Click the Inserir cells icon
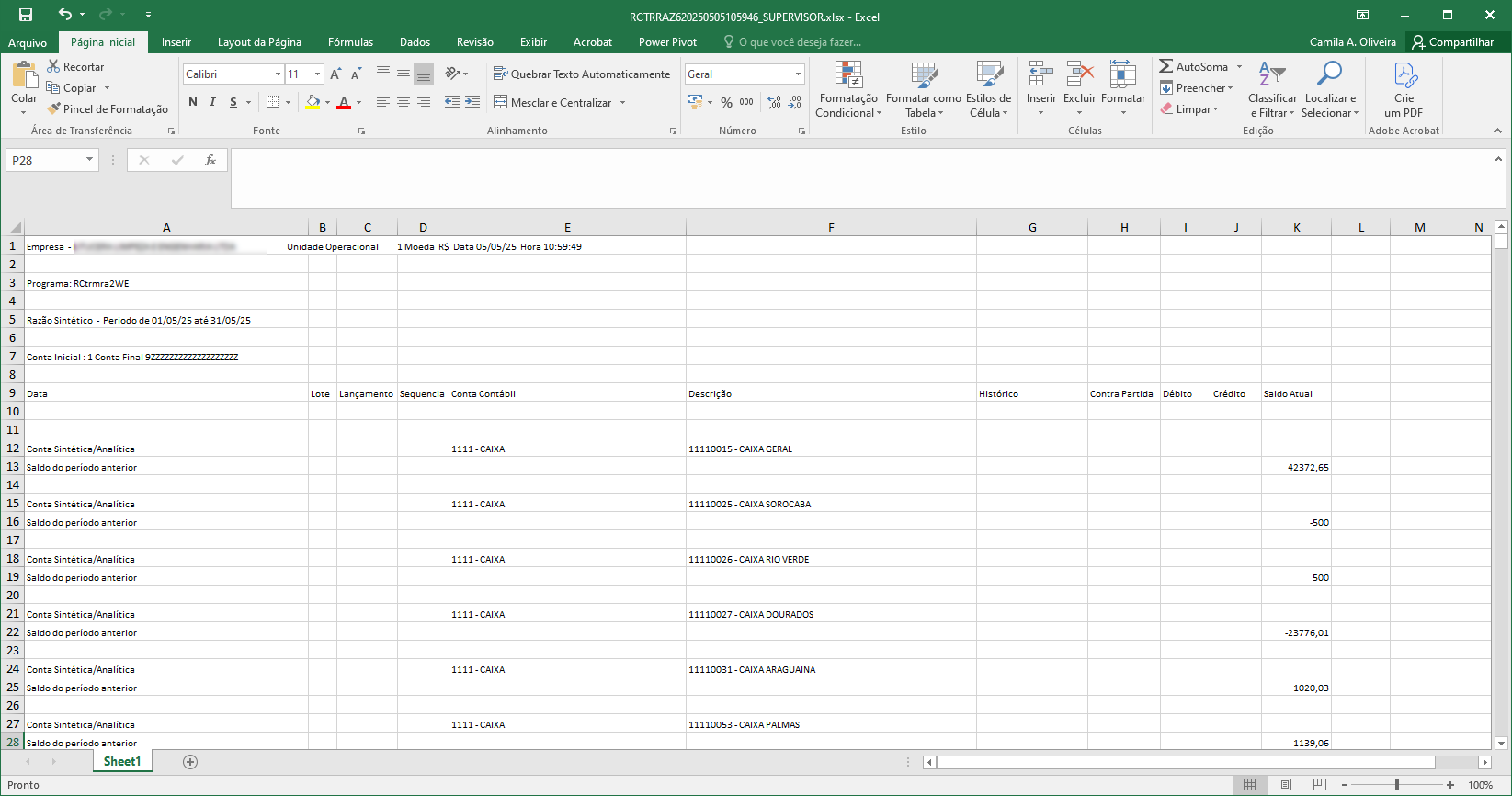This screenshot has height=796, width=1512. (1041, 75)
